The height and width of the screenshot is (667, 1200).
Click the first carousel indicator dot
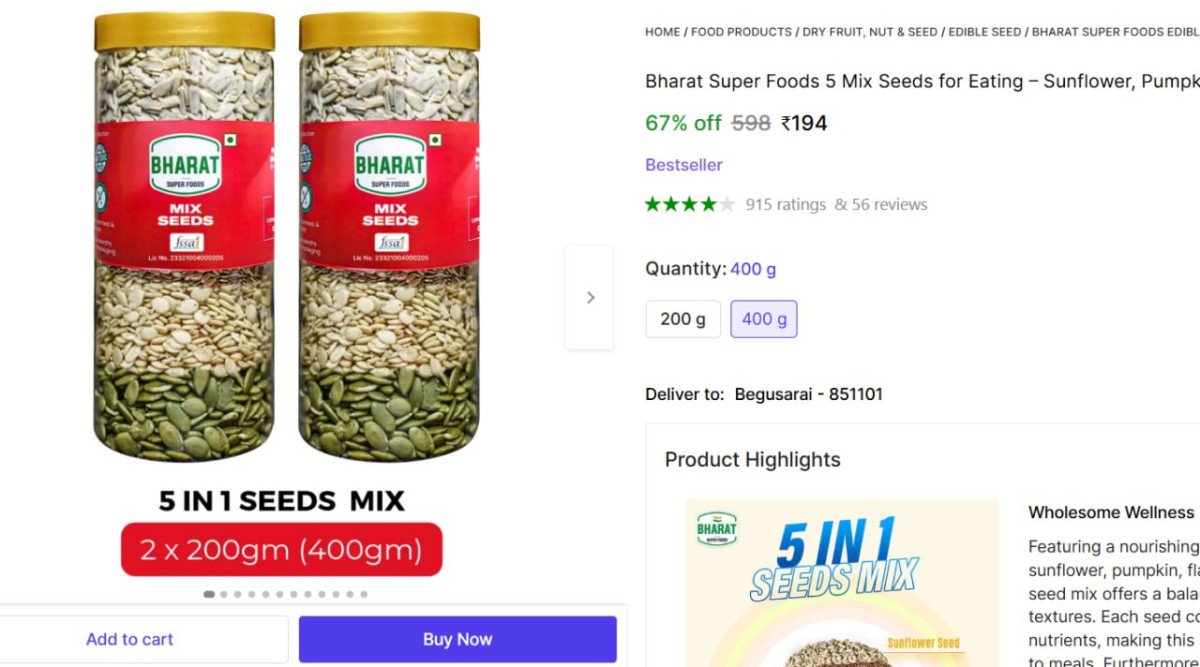click(x=209, y=594)
